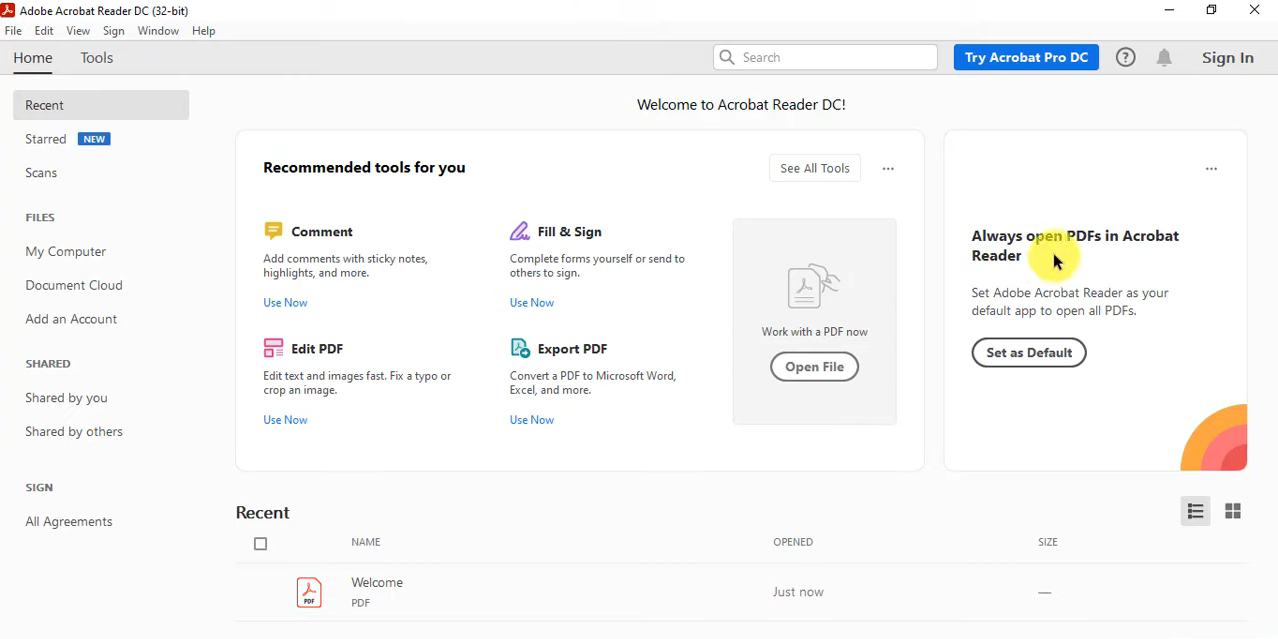Switch to the Tools tab

(97, 58)
